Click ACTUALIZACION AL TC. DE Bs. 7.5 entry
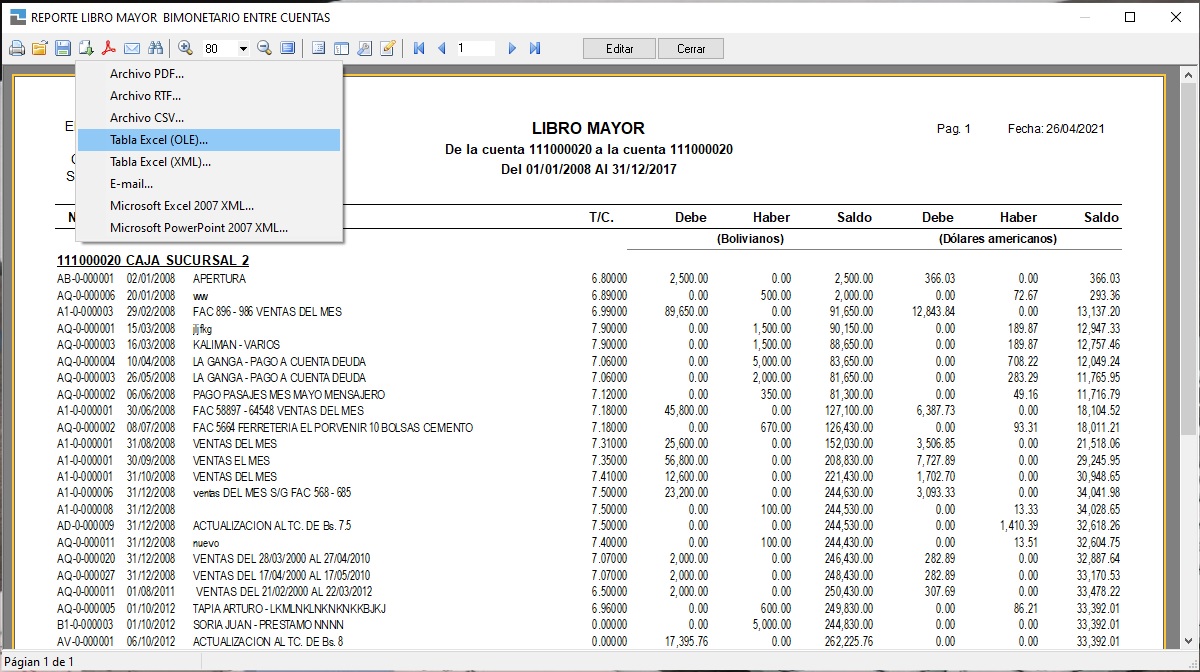 271,526
